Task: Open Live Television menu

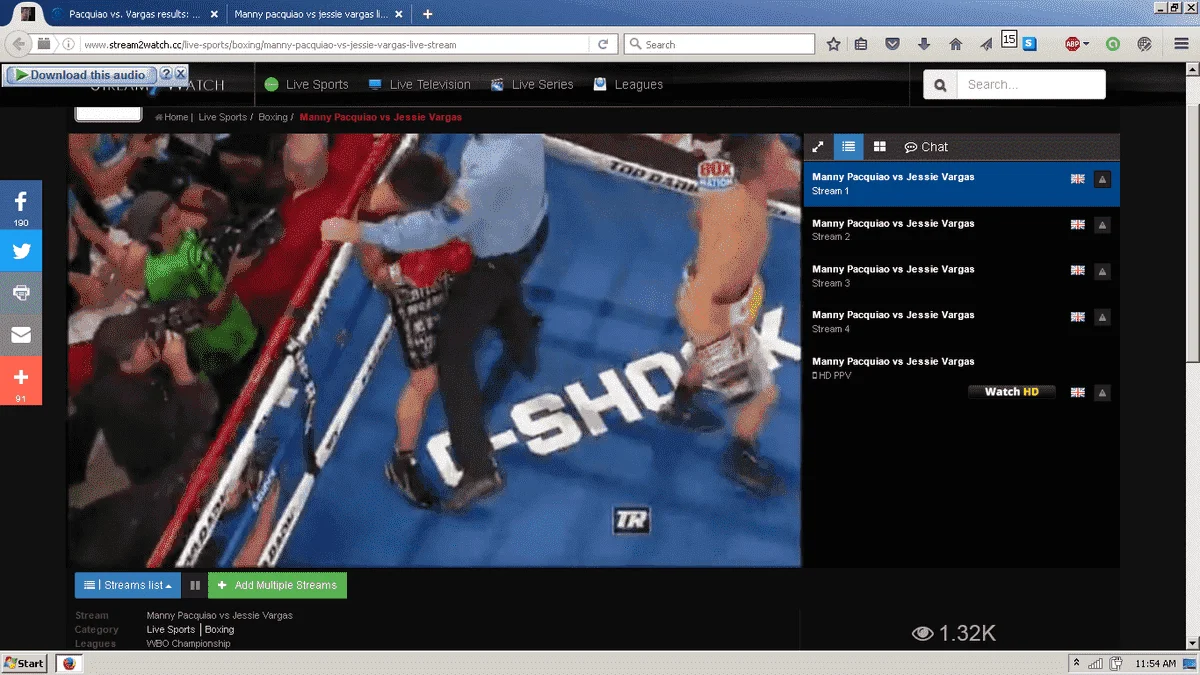Action: (x=418, y=85)
